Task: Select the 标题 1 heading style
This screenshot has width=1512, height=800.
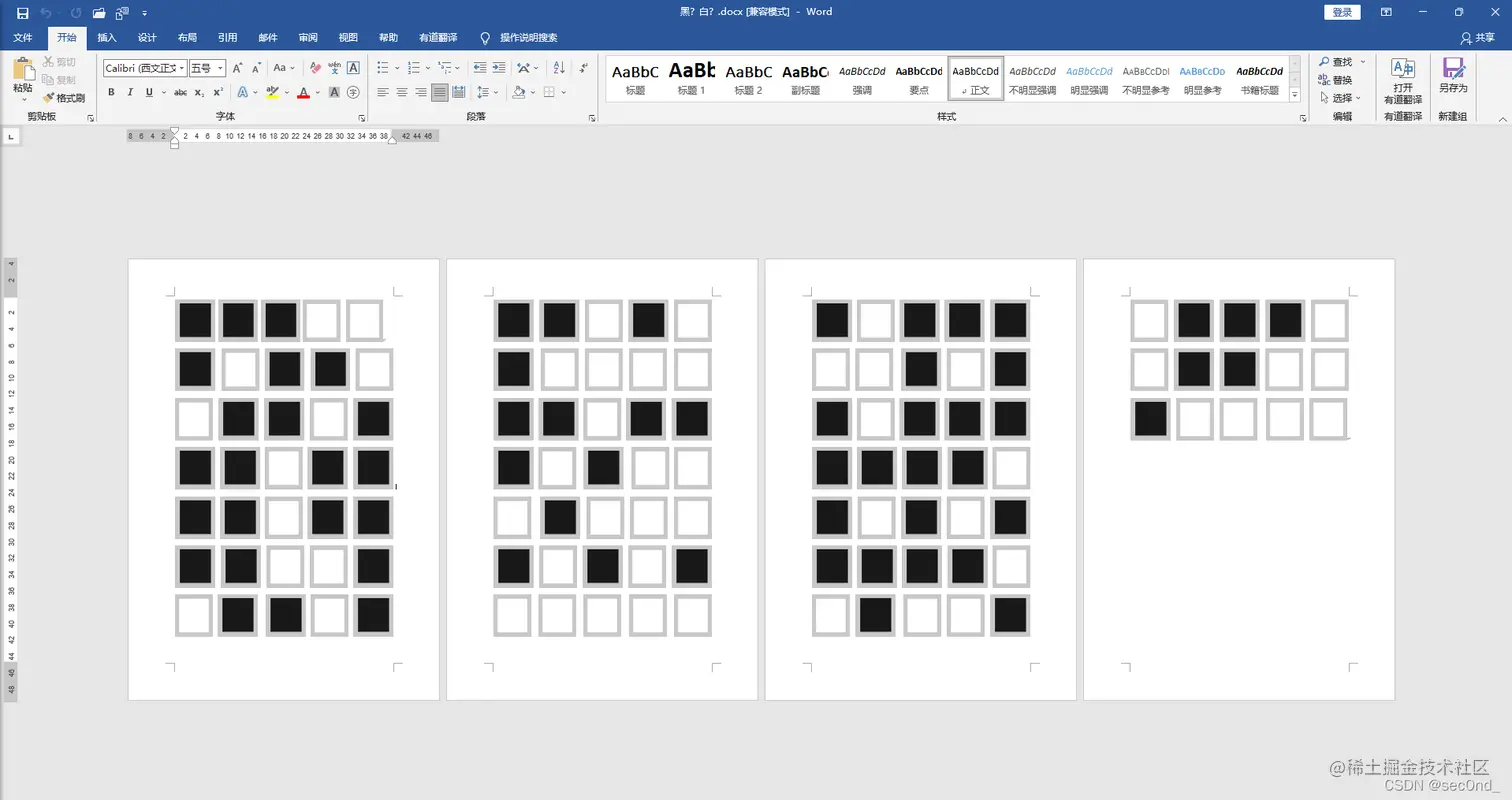Action: click(x=692, y=79)
